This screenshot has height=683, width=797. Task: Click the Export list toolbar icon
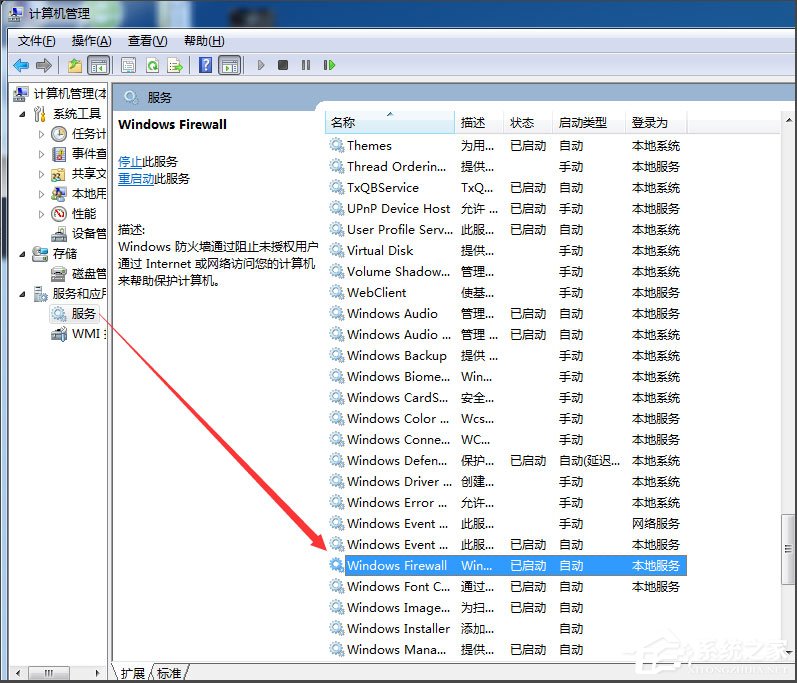(x=175, y=65)
